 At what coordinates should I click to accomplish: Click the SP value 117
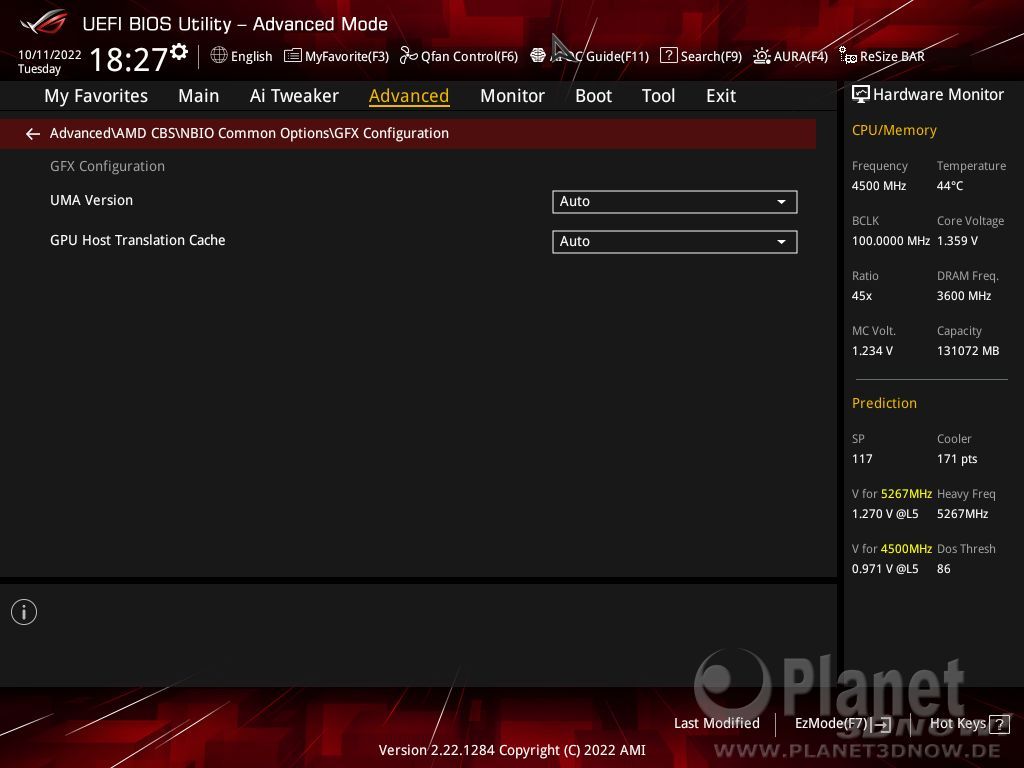click(862, 458)
